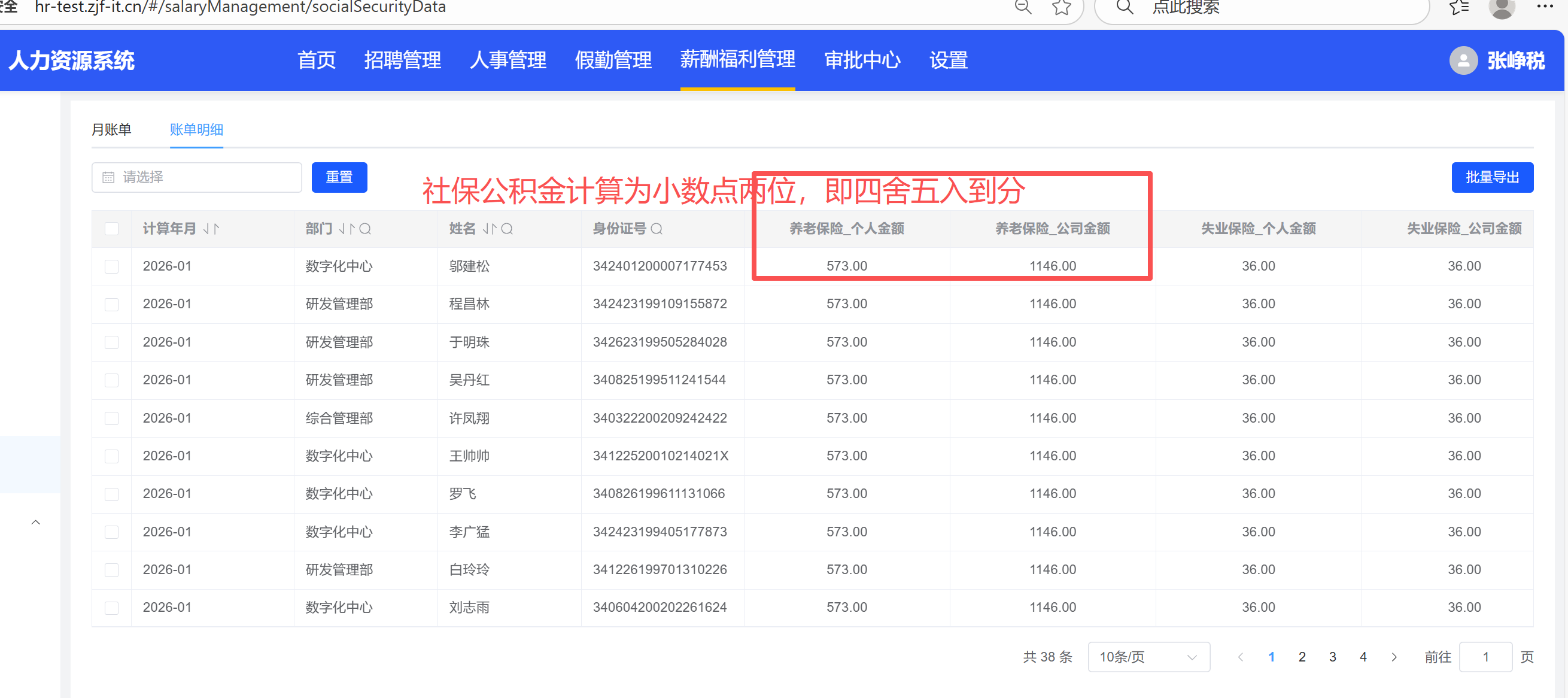The image size is (1568, 698).
Task: Check the row checkbox for 邬建松
Action: point(111,266)
